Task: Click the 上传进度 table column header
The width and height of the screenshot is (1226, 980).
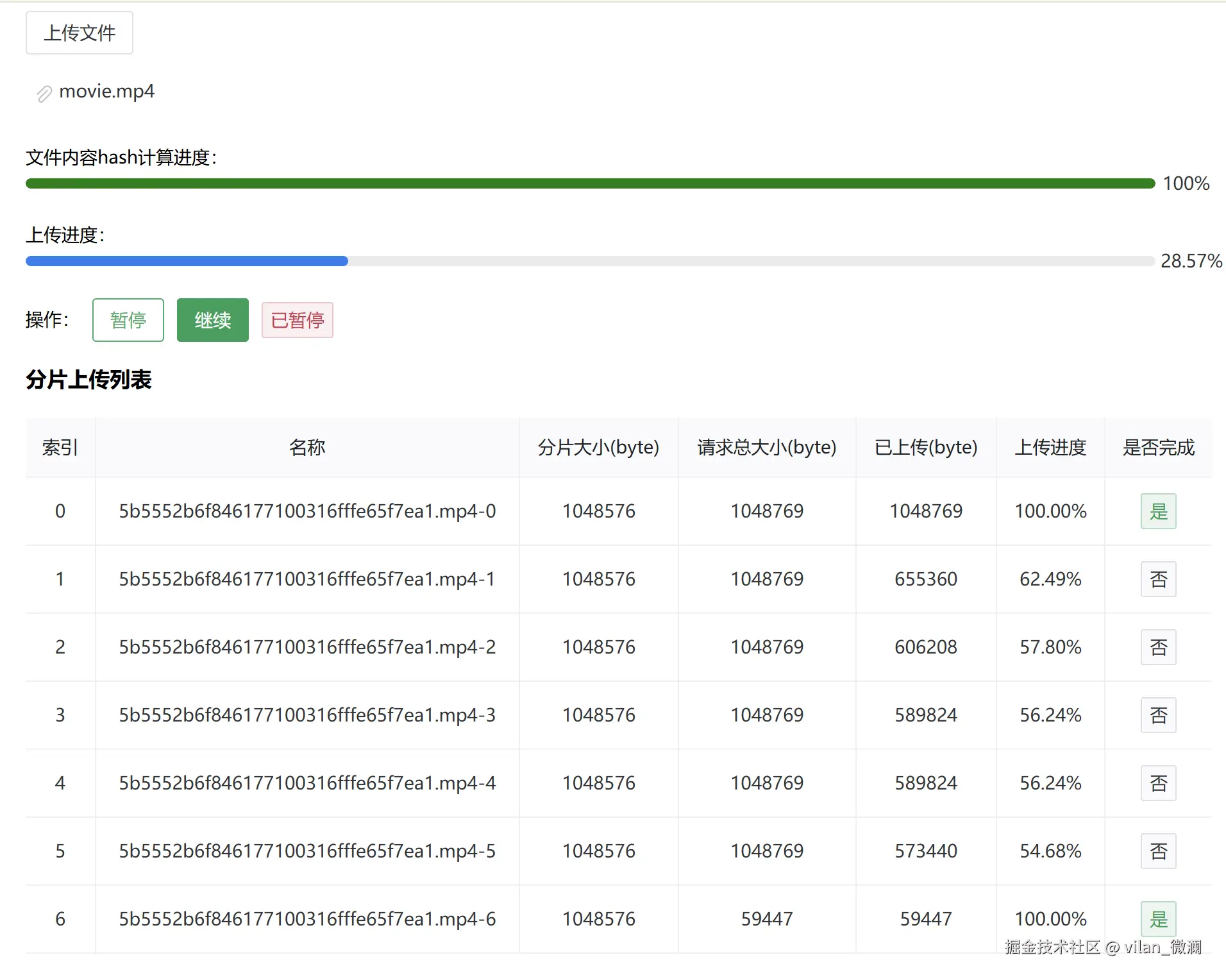Action: click(1050, 447)
